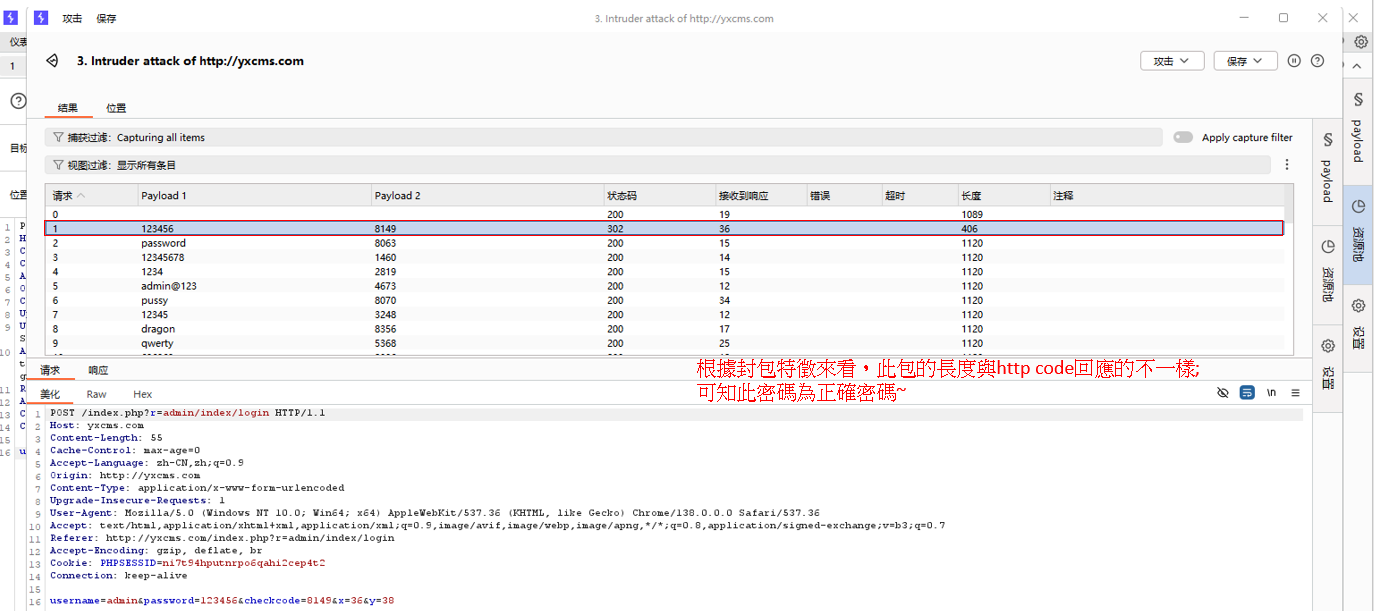The width and height of the screenshot is (1374, 611).
Task: Click the 捕获过滤: Capturing all items bar
Action: [604, 138]
